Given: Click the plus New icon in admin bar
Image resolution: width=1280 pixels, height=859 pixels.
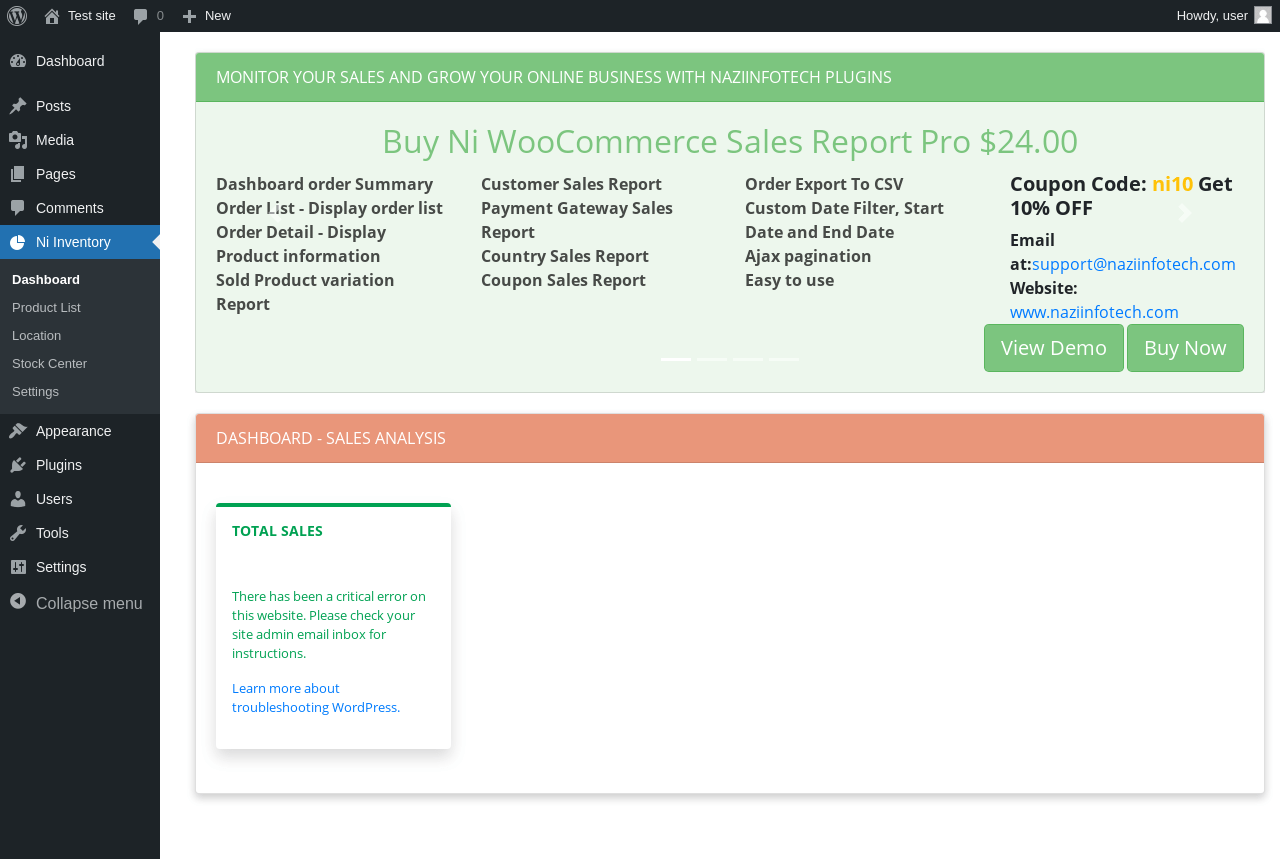Looking at the screenshot, I should pyautogui.click(x=189, y=16).
